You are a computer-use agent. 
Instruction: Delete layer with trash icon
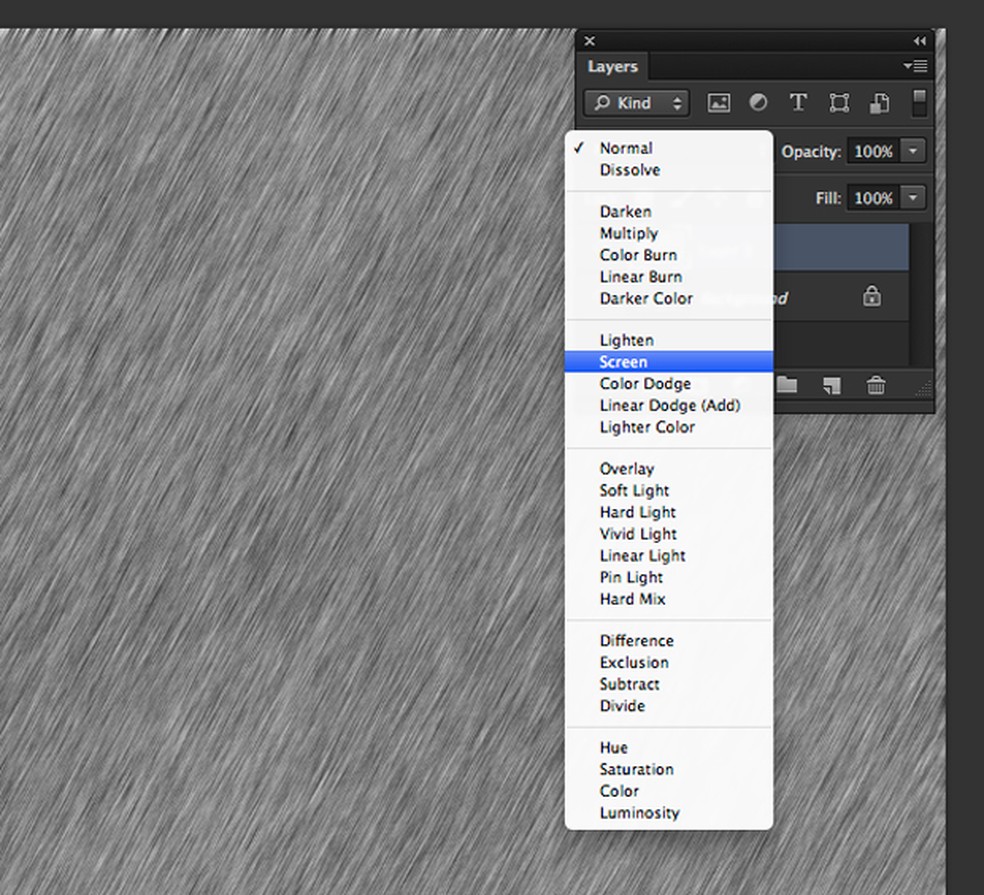tap(876, 385)
